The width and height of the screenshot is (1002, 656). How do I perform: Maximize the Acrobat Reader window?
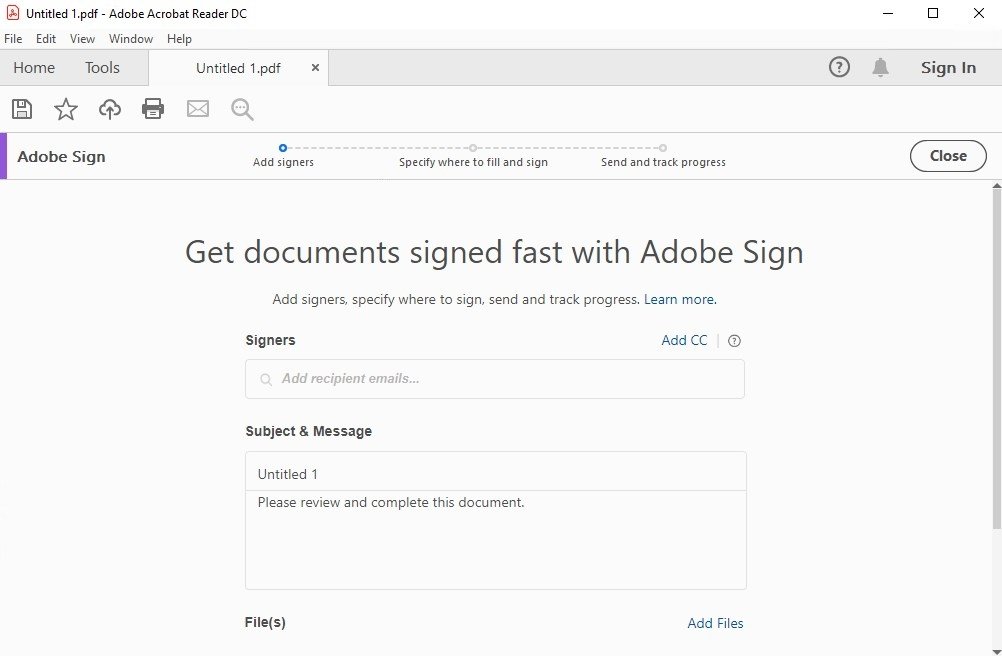(x=933, y=13)
